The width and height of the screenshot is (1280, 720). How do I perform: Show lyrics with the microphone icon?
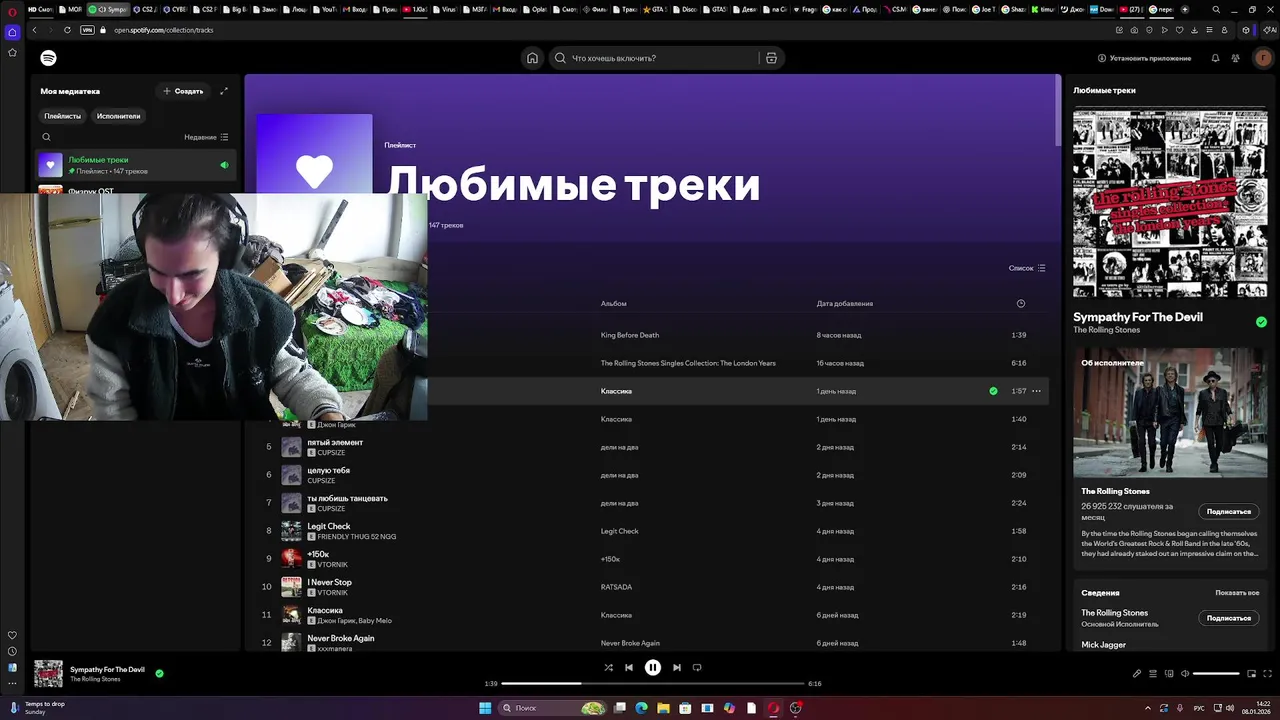(x=1136, y=673)
